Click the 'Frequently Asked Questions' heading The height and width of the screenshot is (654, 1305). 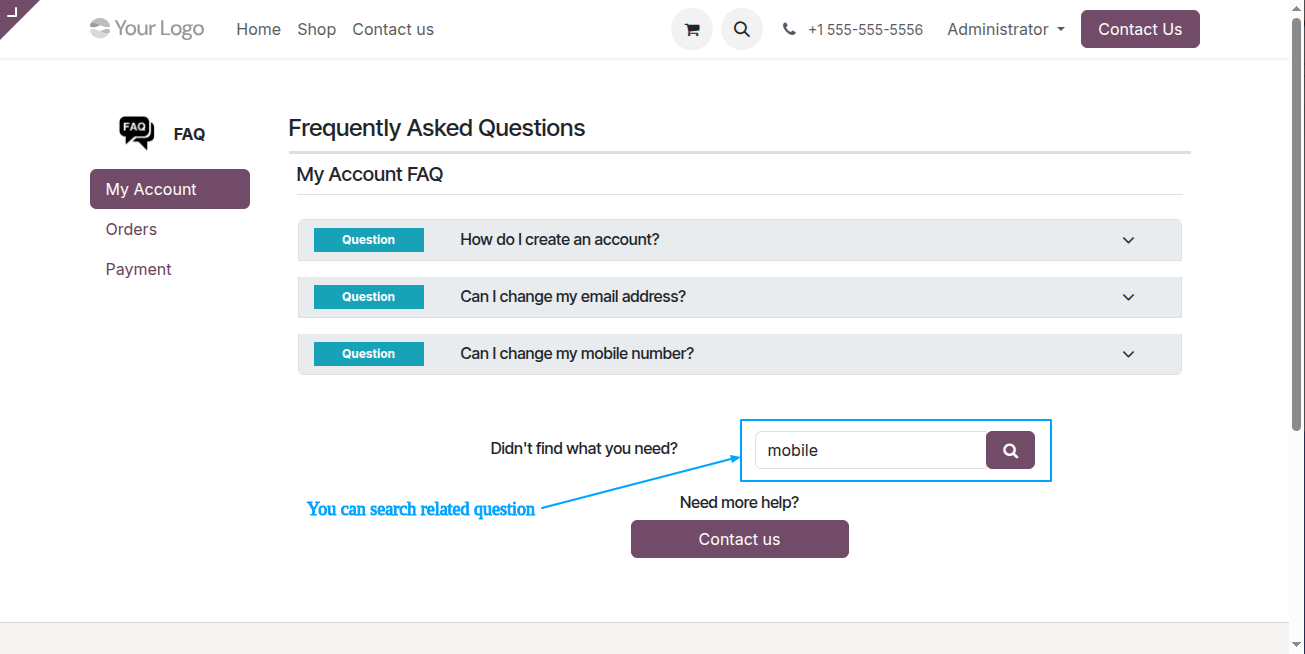coord(436,128)
